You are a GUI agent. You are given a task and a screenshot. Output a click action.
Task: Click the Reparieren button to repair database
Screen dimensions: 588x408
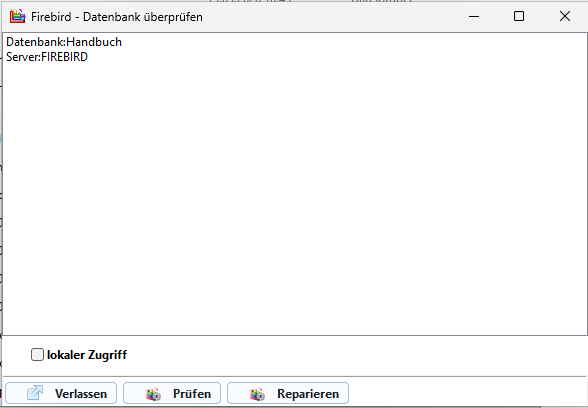coord(288,393)
